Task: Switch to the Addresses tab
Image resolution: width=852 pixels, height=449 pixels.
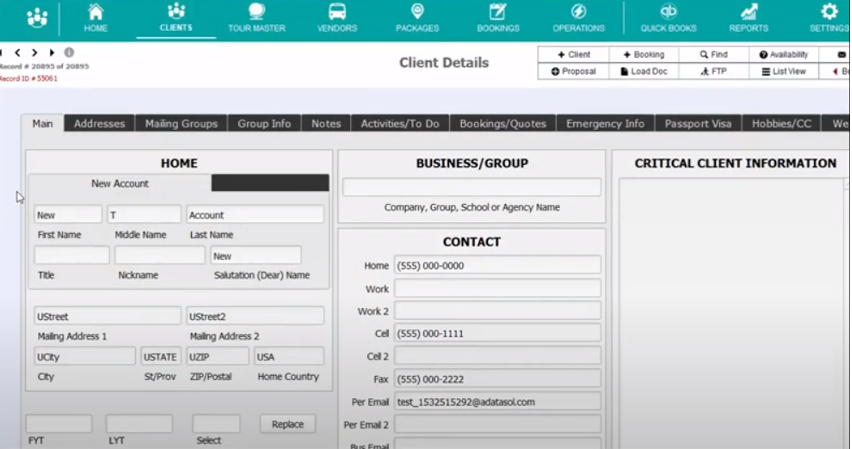Action: 99,123
